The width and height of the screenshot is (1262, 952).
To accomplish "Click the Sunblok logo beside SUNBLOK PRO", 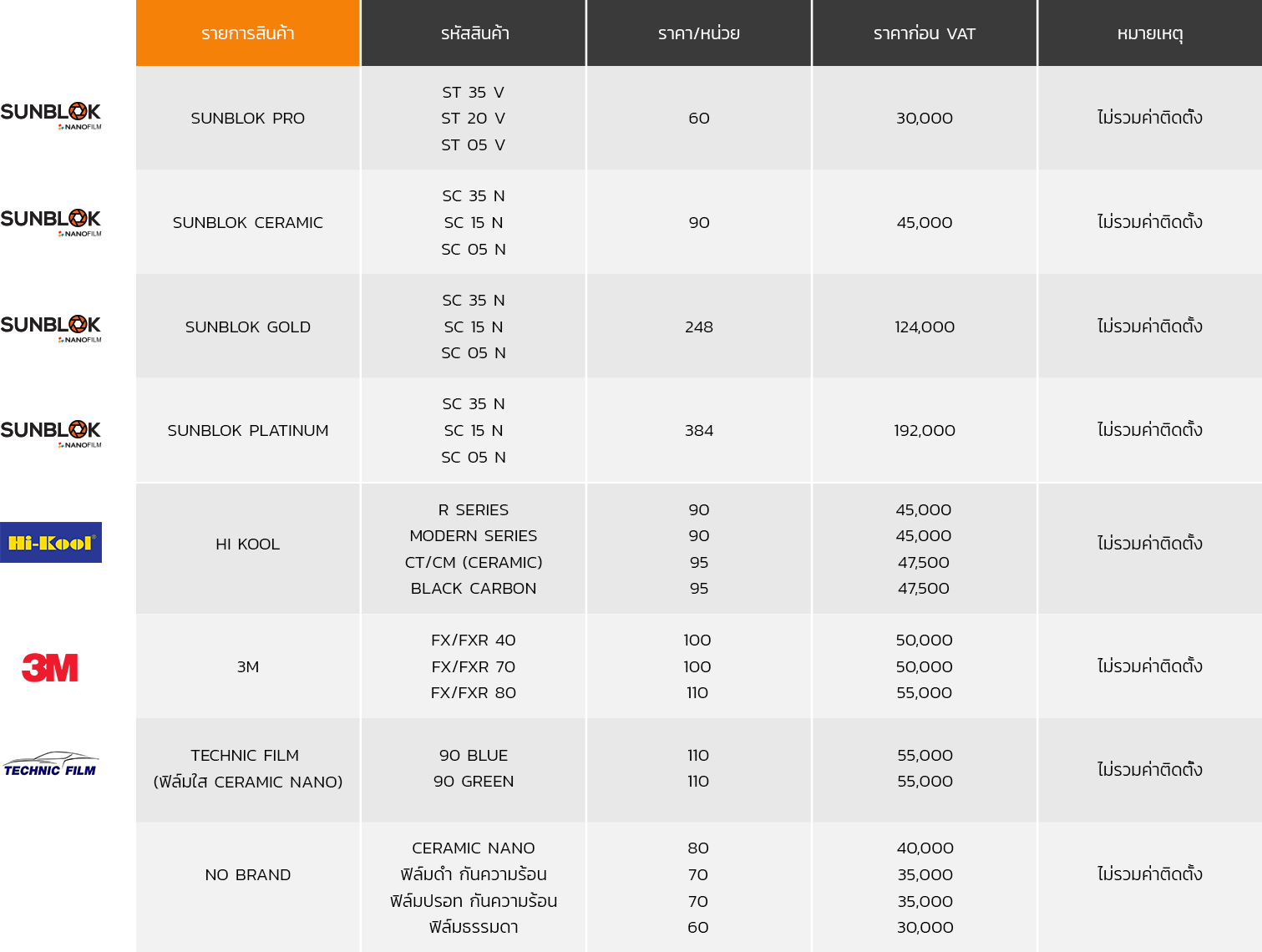I will click(51, 116).
